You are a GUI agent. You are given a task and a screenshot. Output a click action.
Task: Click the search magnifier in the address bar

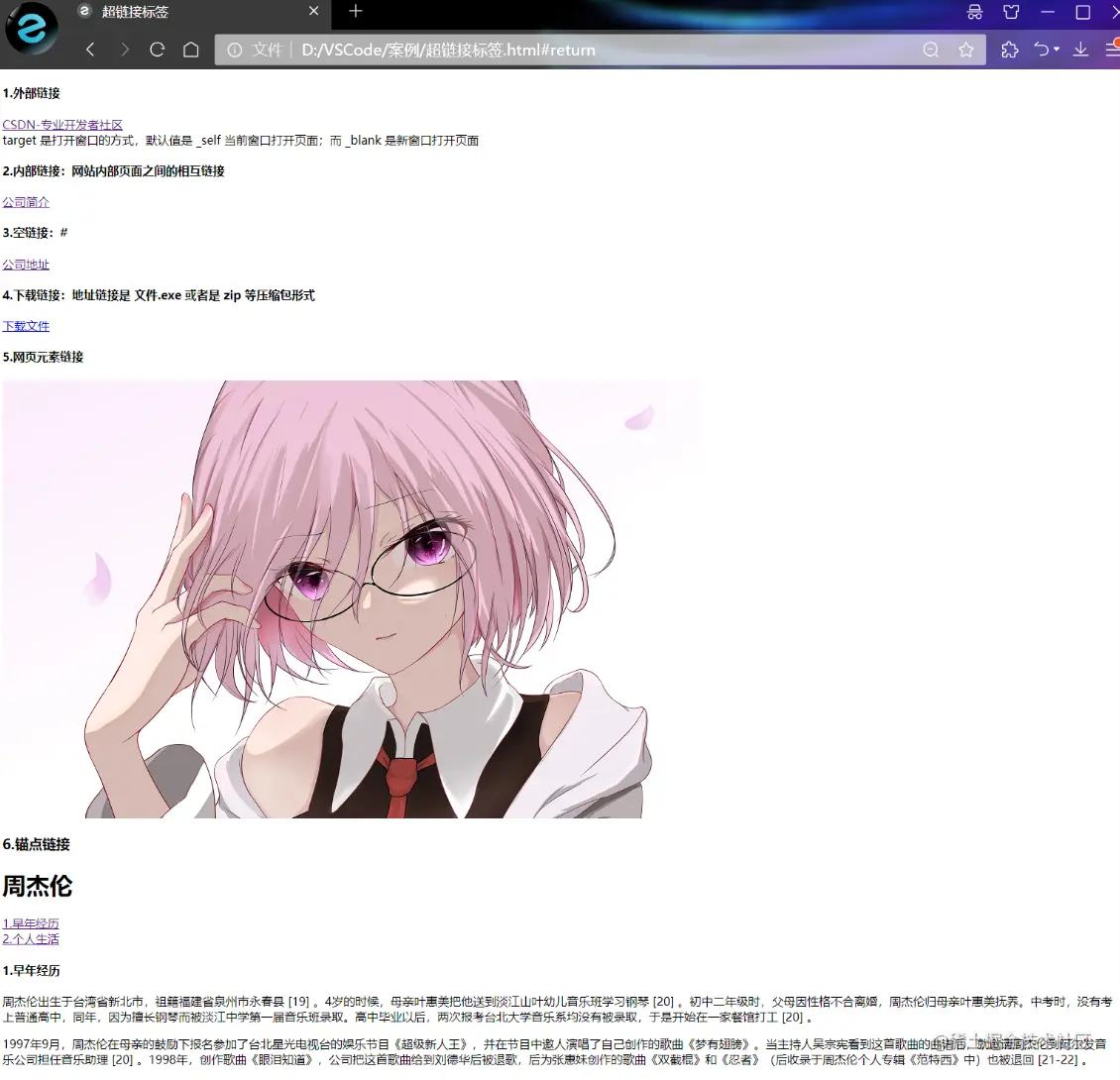coord(931,49)
